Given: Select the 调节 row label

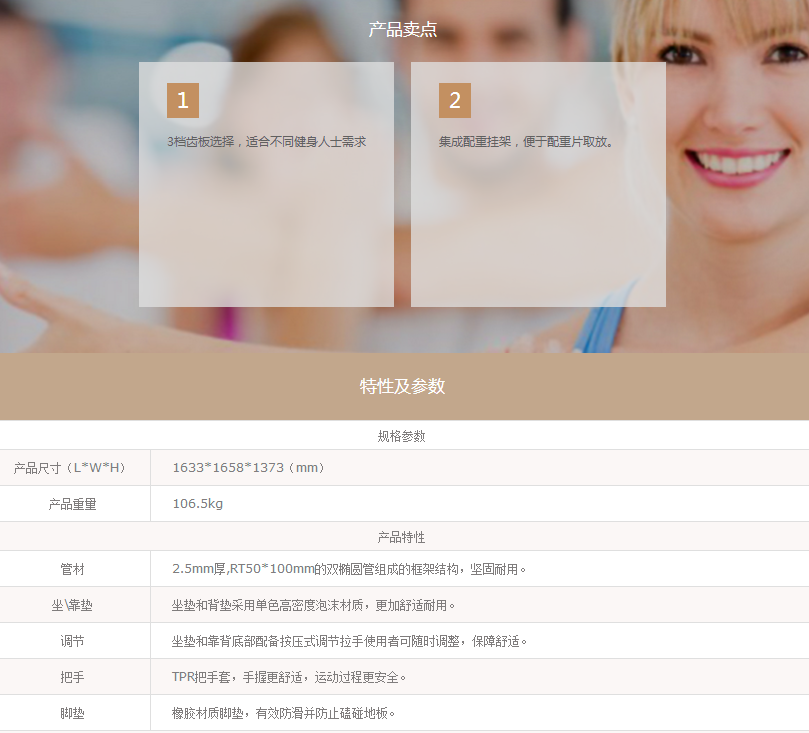Looking at the screenshot, I should coord(73,641).
